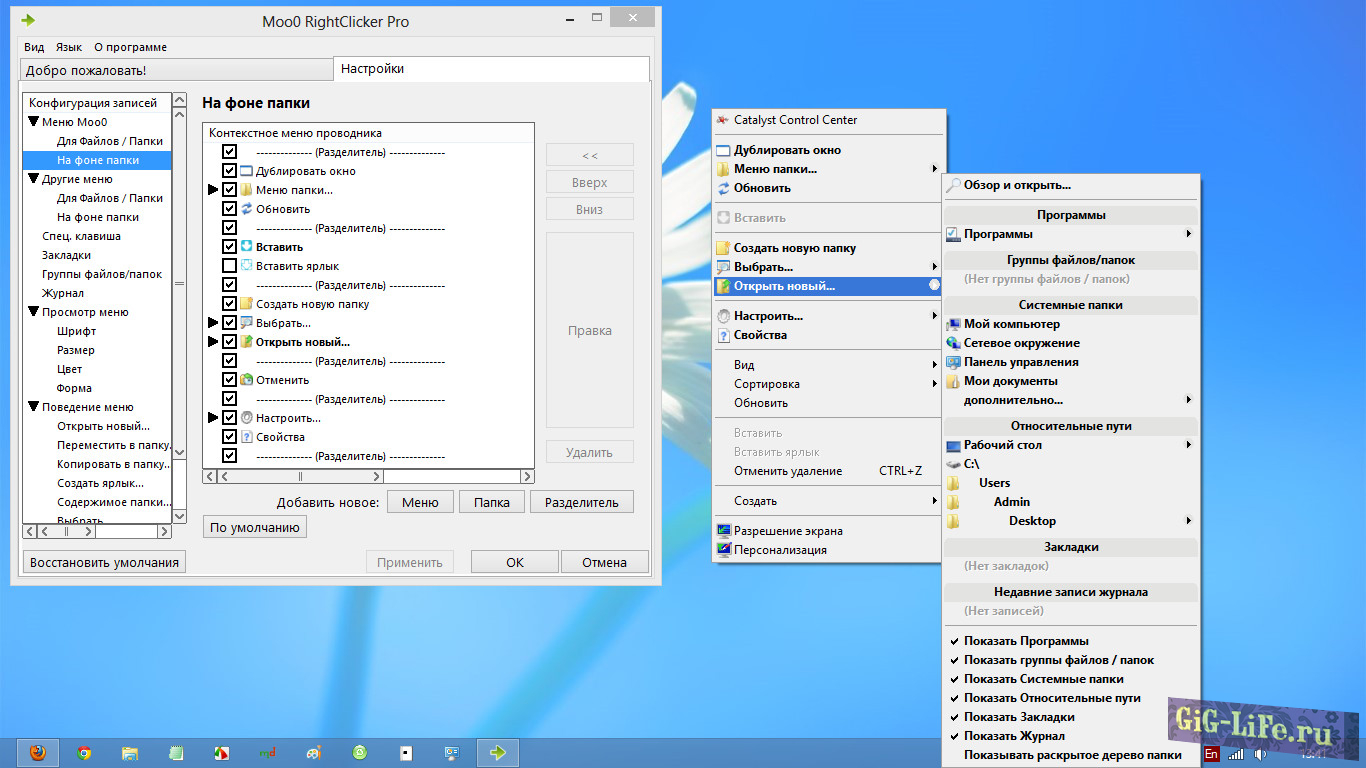Expand the Настроить list item arrow
1366x768 pixels.
tap(212, 418)
